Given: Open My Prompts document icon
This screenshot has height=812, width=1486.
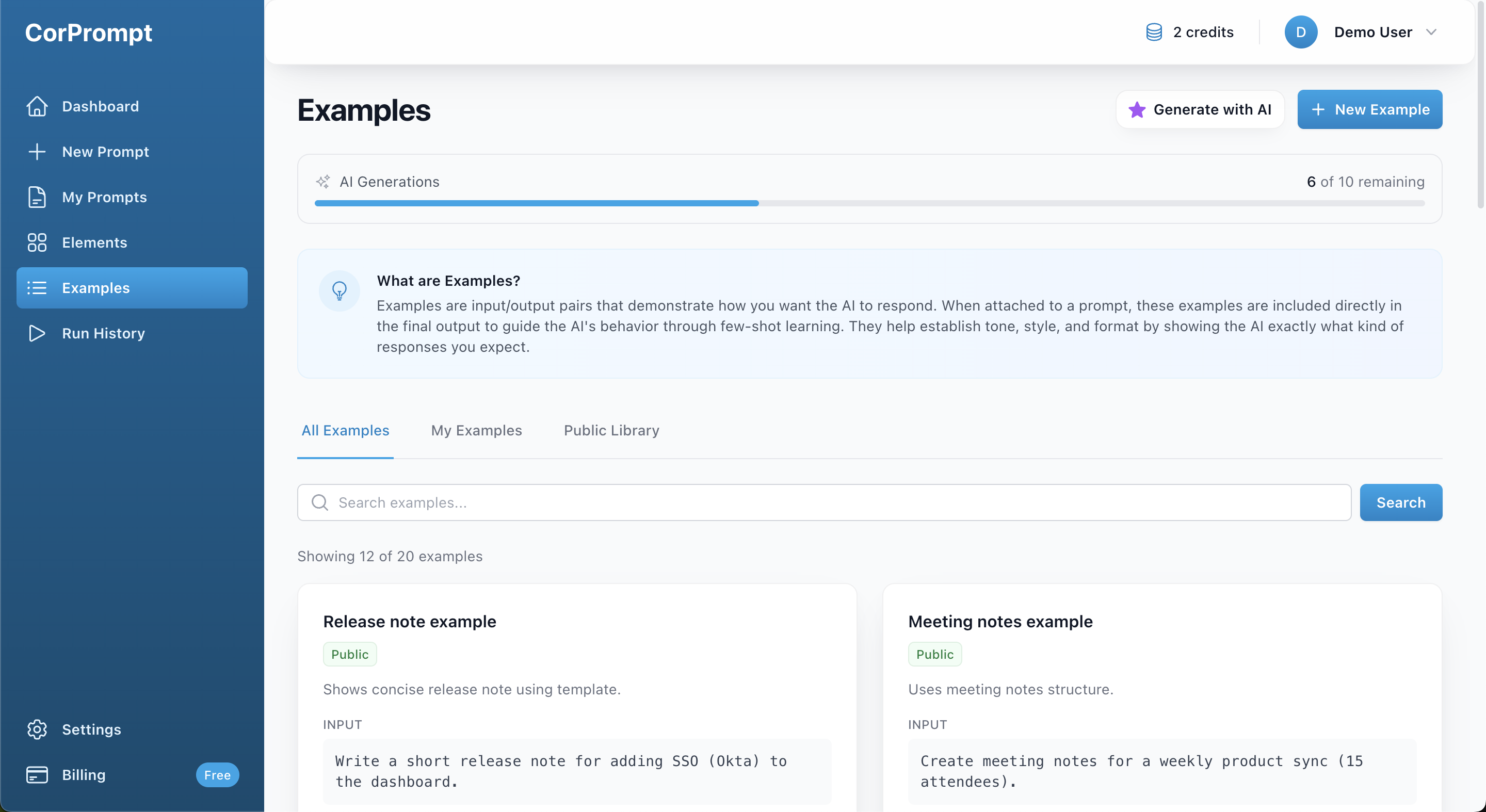Looking at the screenshot, I should coord(37,197).
